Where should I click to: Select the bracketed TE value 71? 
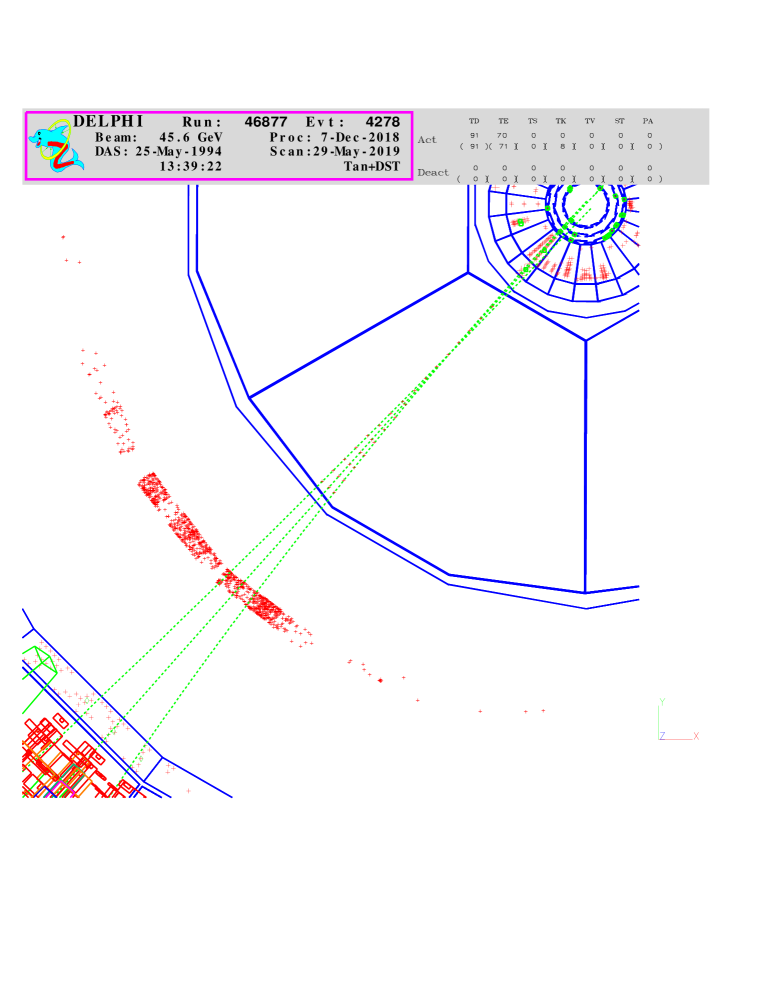pos(504,147)
